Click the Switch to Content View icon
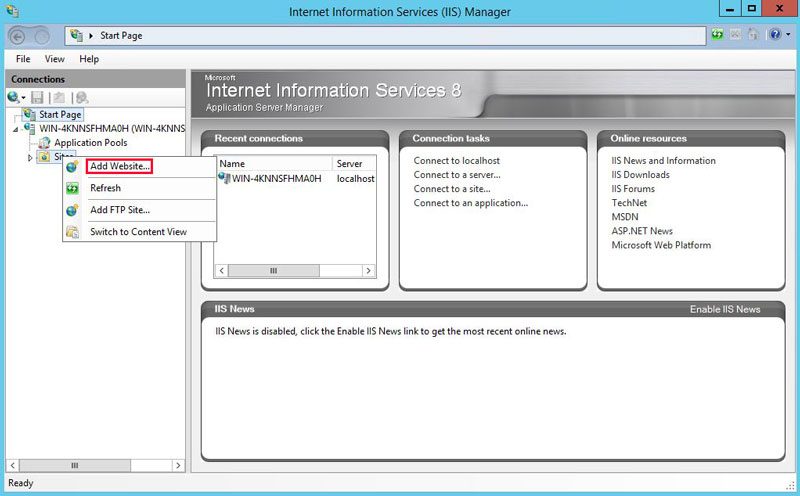The image size is (800, 496). click(x=72, y=232)
